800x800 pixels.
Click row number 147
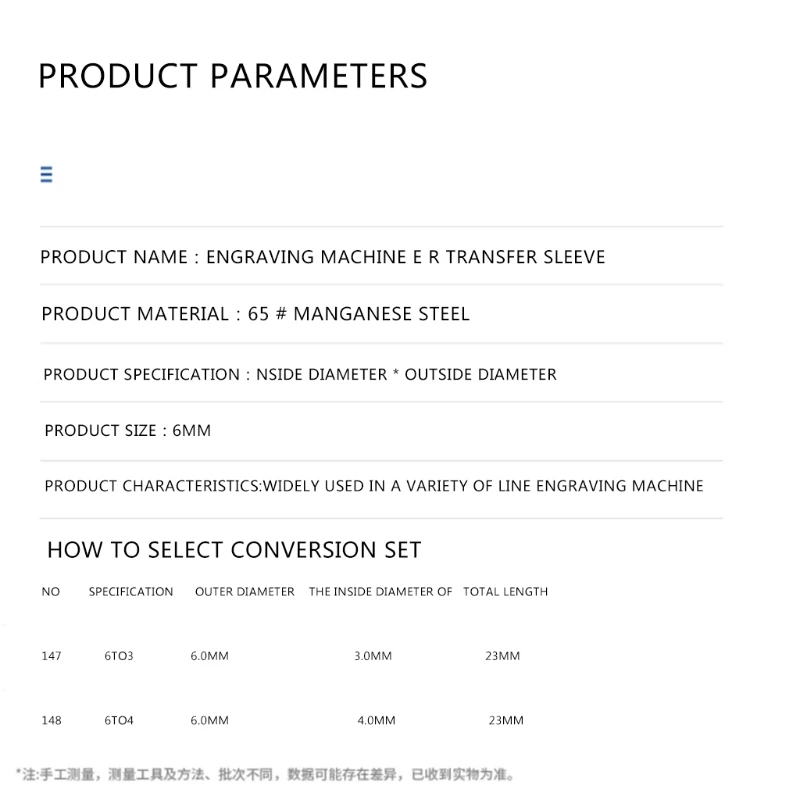pos(52,656)
